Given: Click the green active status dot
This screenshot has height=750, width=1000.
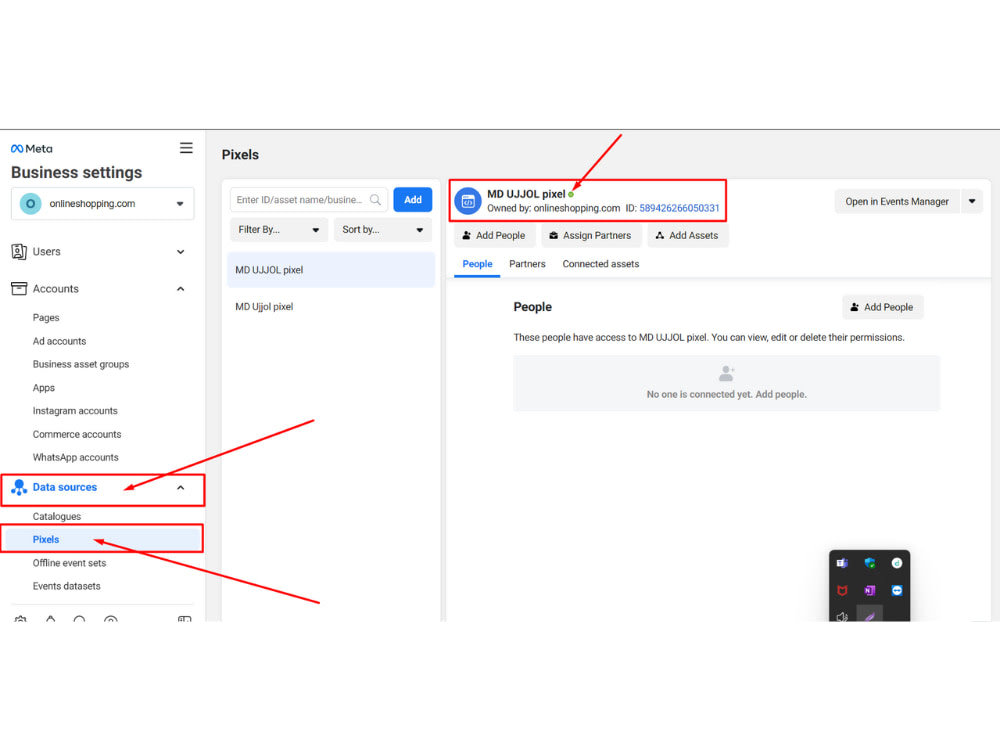Looking at the screenshot, I should (x=571, y=195).
